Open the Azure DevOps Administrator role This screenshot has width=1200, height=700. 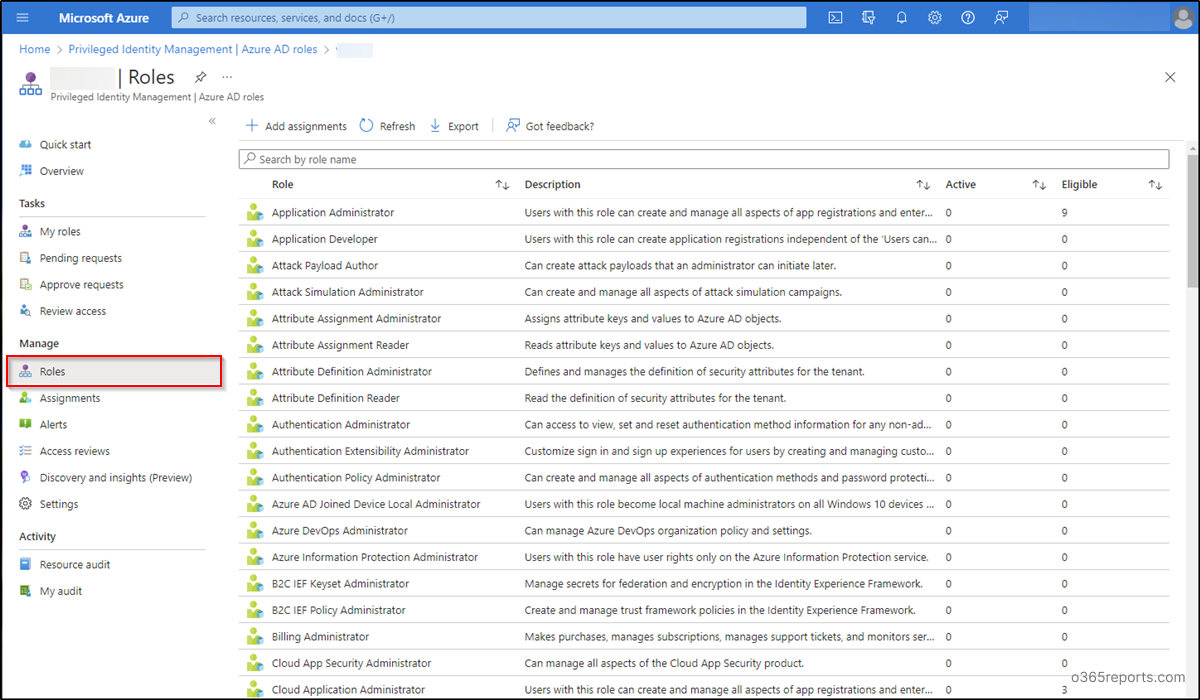(x=340, y=530)
